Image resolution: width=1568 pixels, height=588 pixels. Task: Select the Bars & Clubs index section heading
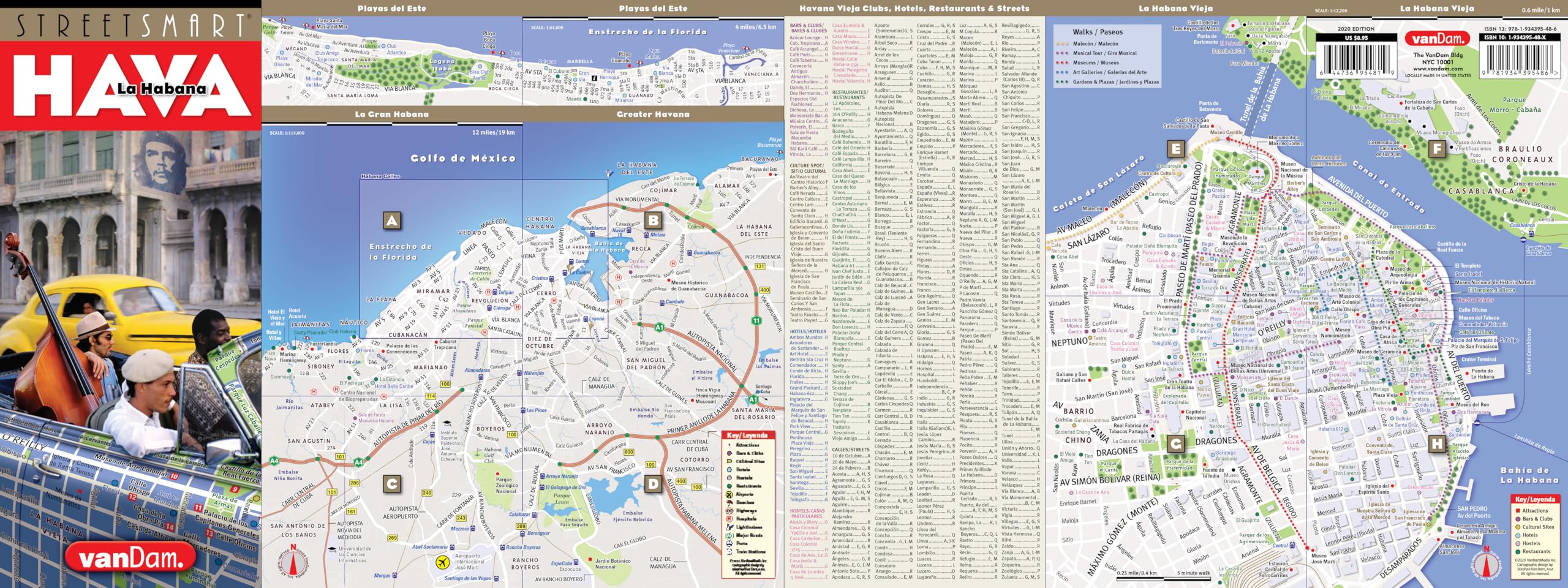coord(809,28)
